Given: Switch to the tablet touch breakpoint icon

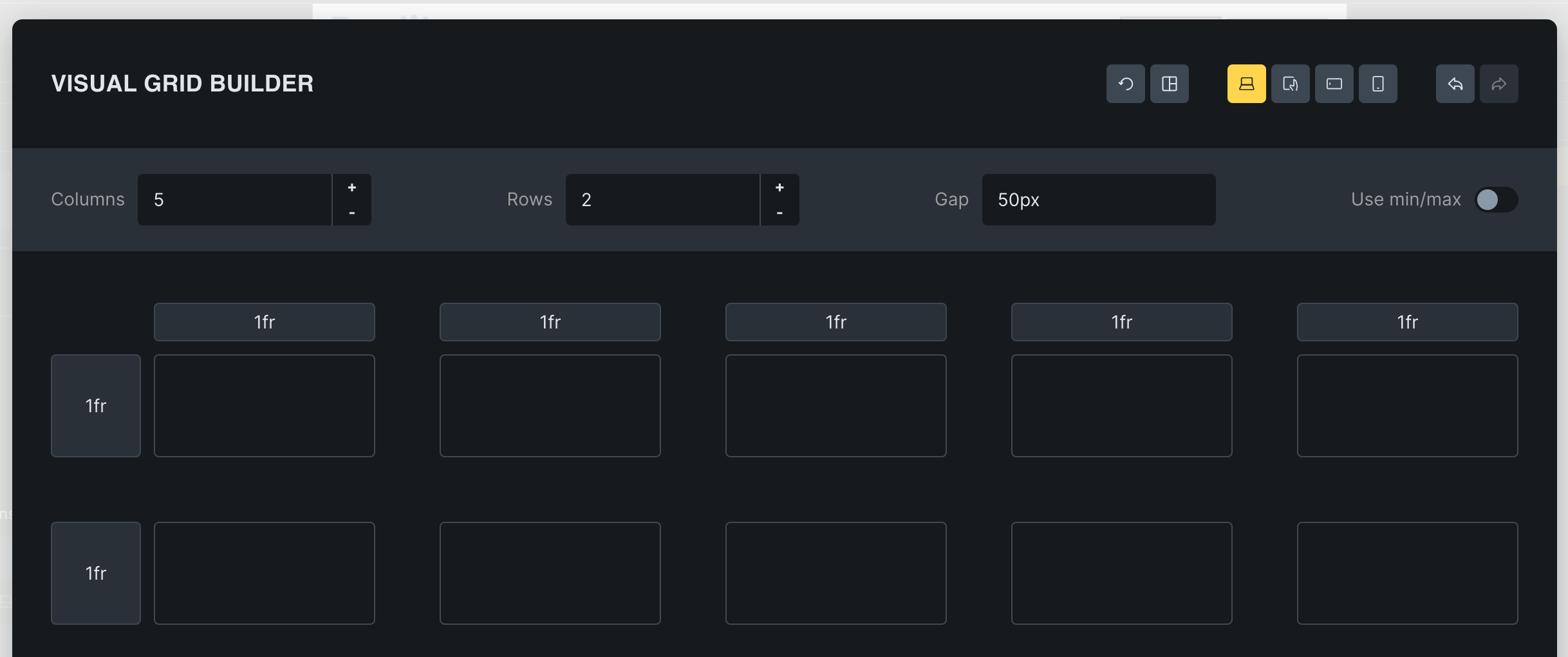Looking at the screenshot, I should pyautogui.click(x=1290, y=84).
